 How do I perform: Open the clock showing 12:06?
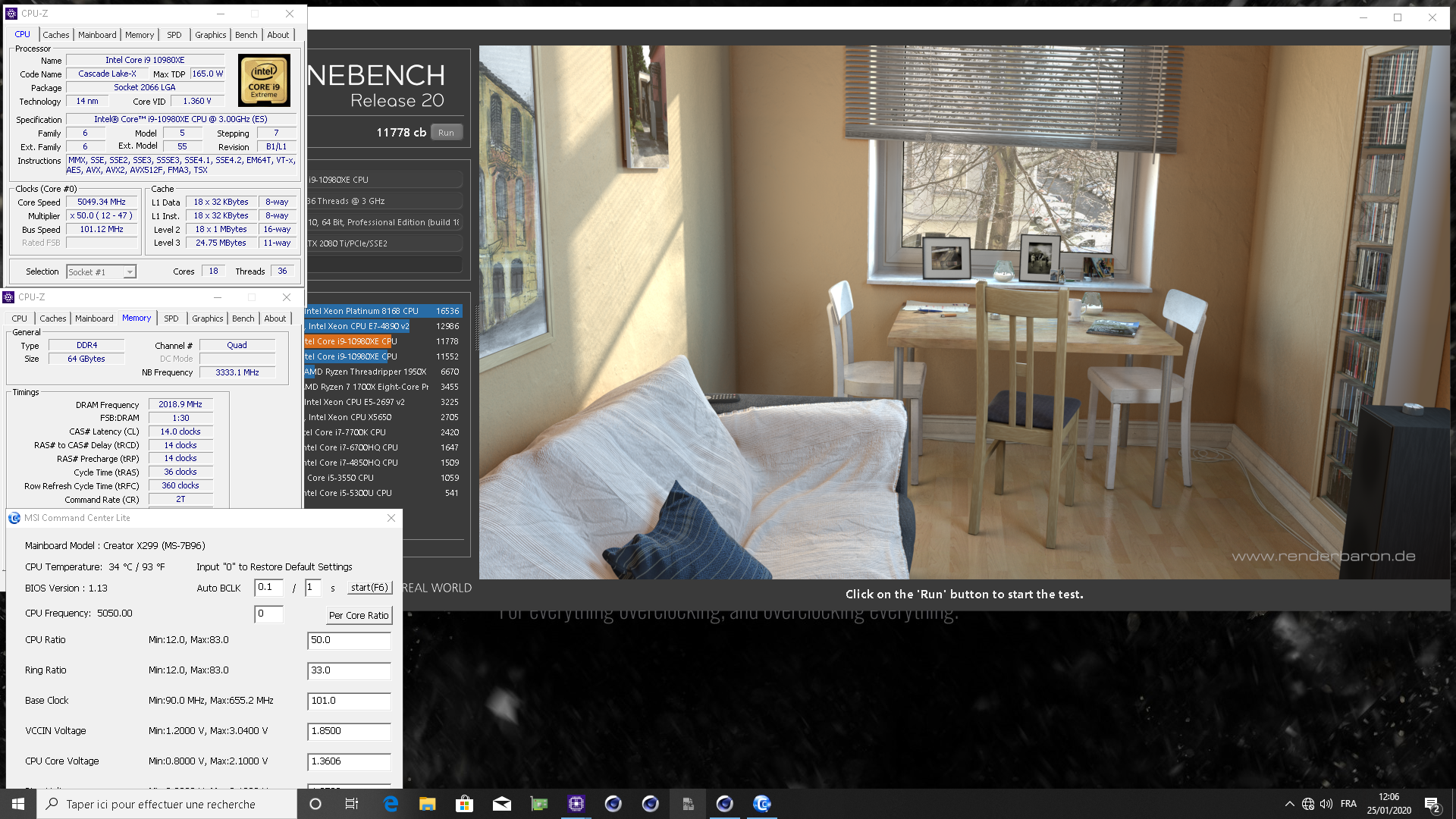point(1389,804)
